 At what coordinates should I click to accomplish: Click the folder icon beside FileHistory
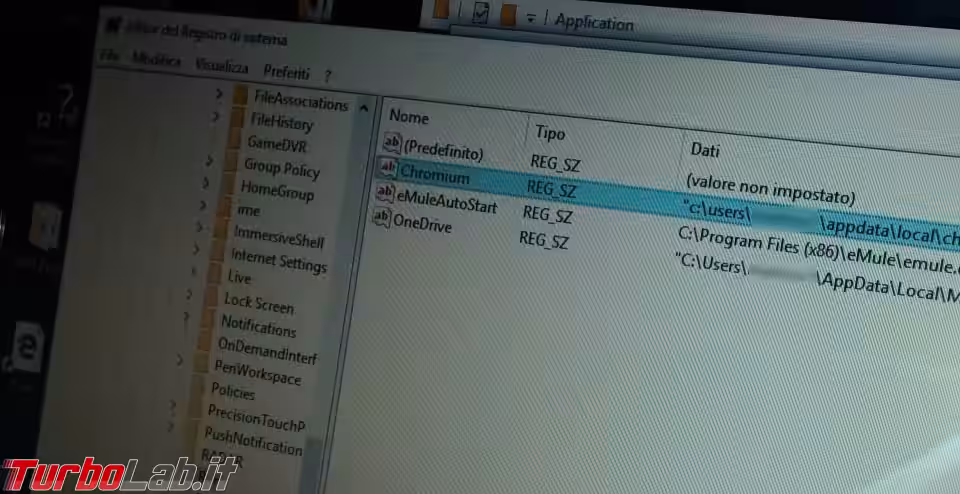[x=237, y=118]
